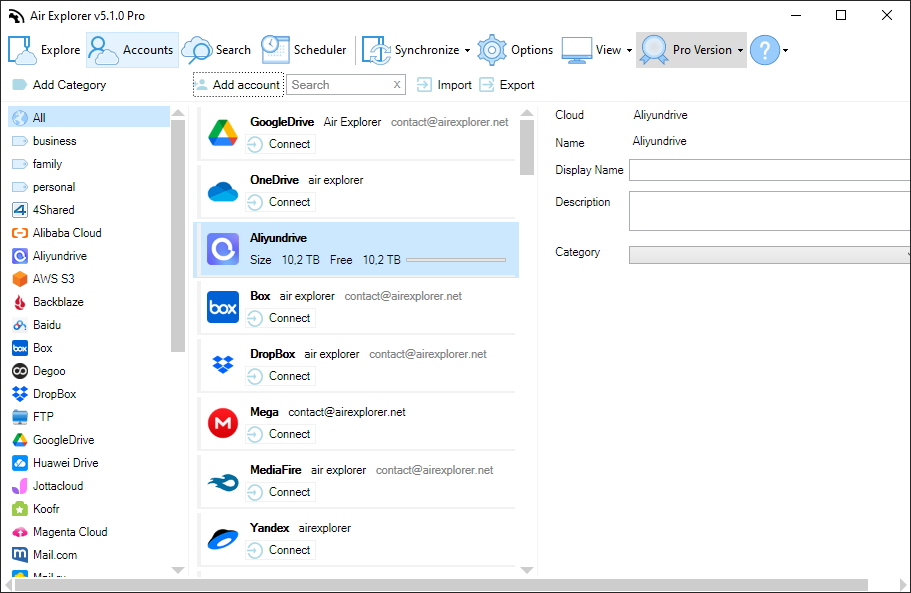
Task: Click the GoogleDrive sidebar icon
Action: [x=20, y=440]
